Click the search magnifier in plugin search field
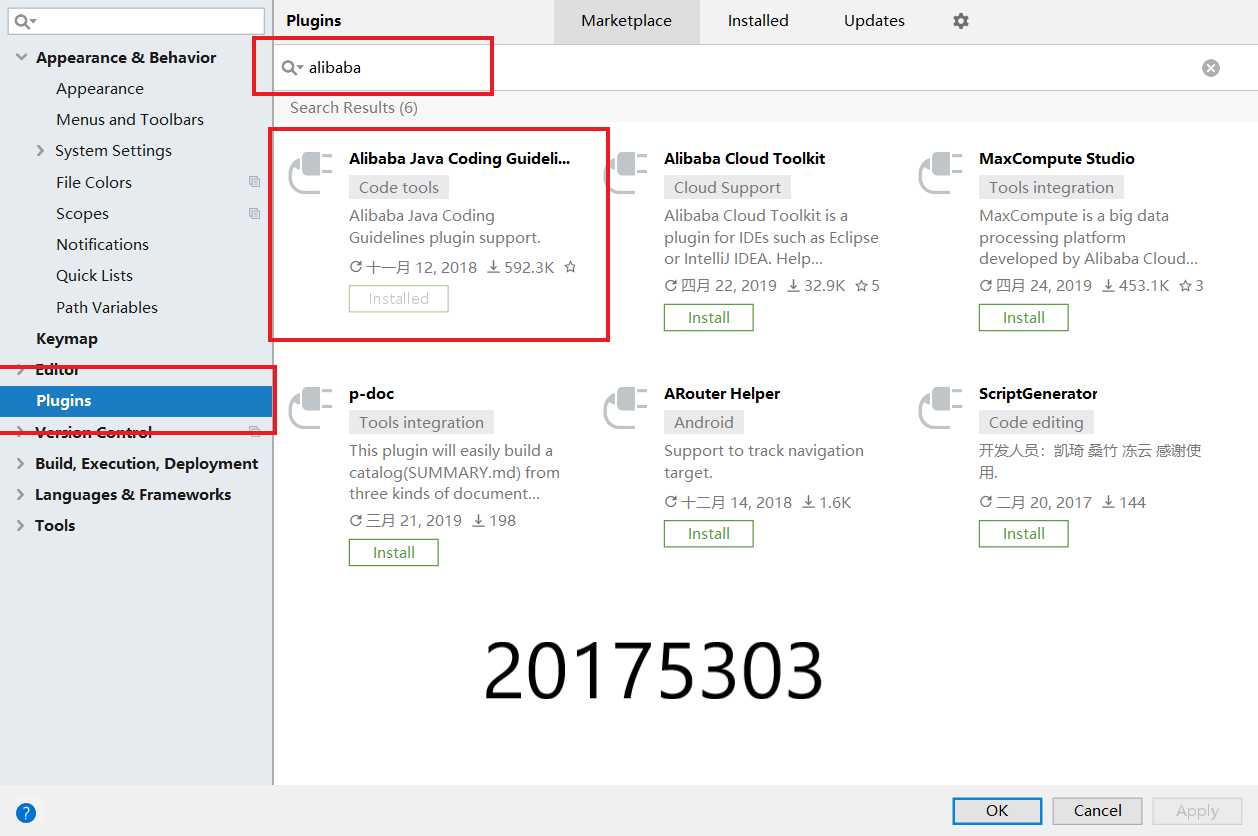 (x=291, y=68)
